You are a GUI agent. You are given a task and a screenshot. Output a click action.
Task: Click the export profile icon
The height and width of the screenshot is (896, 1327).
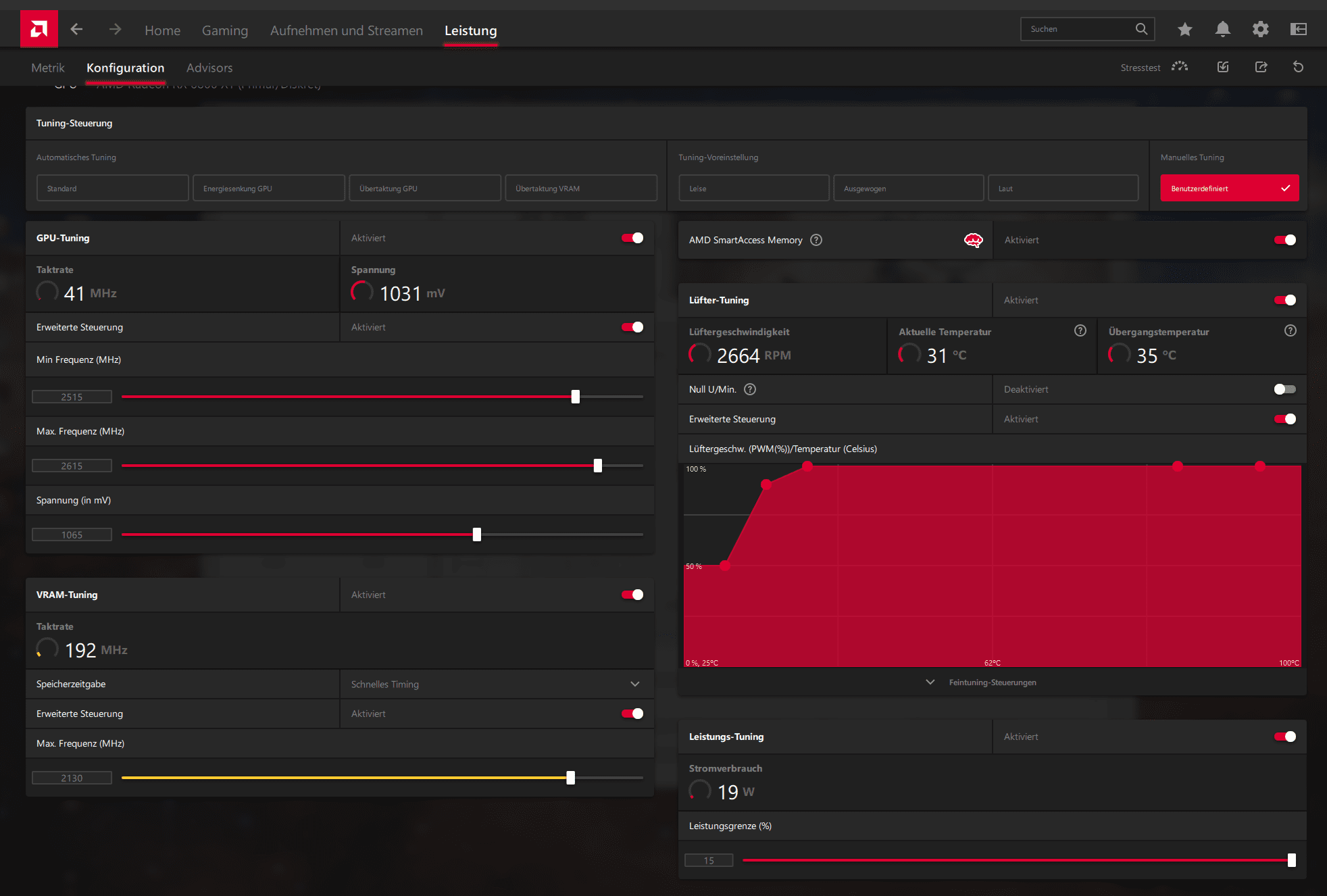[x=1261, y=67]
